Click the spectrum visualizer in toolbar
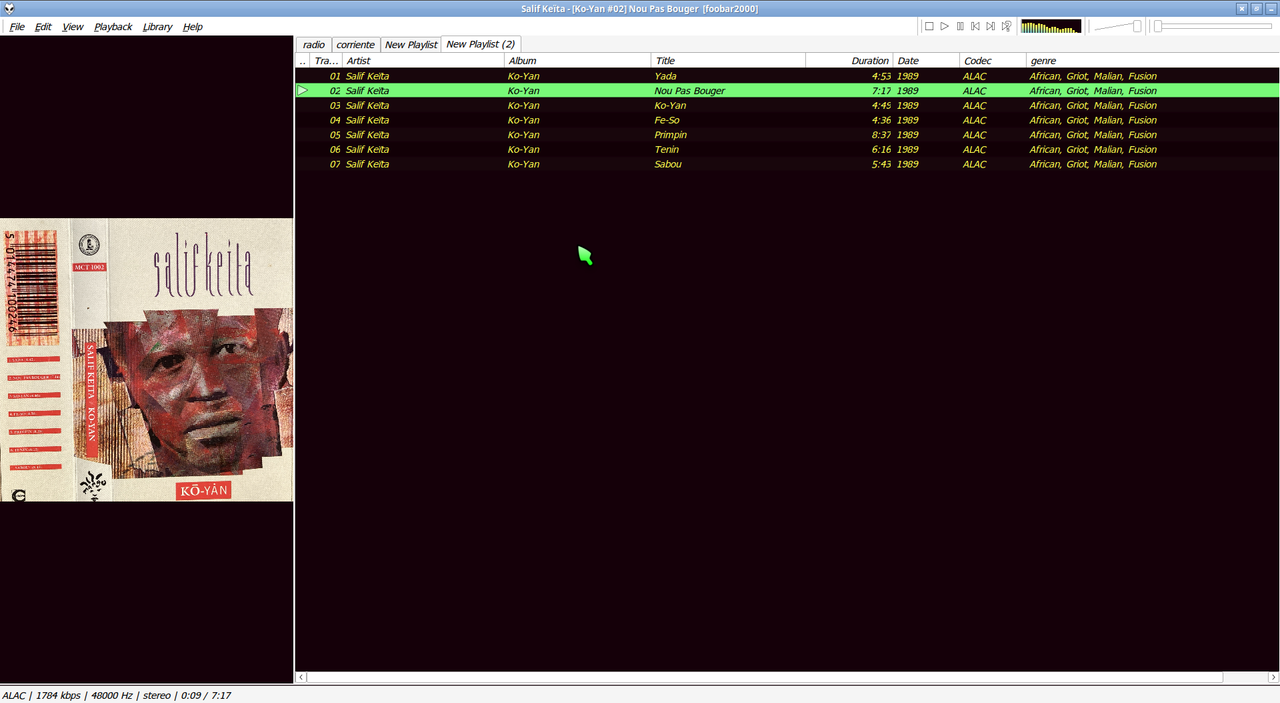This screenshot has width=1280, height=703. (1051, 26)
